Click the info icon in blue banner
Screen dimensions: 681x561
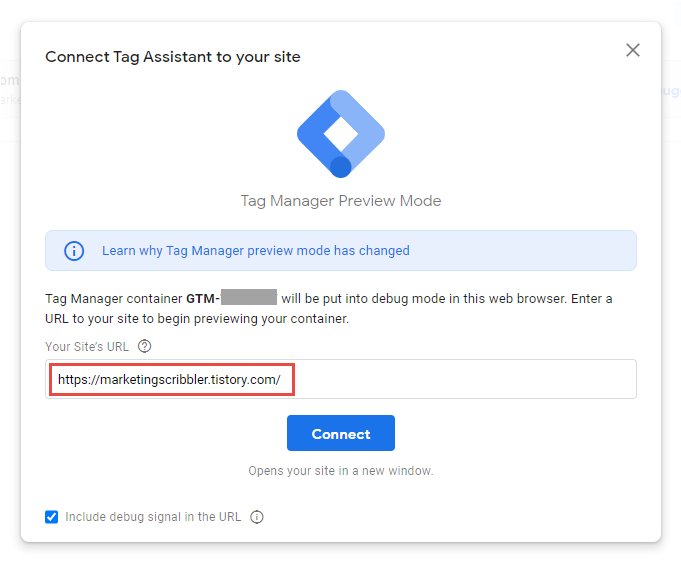point(74,251)
